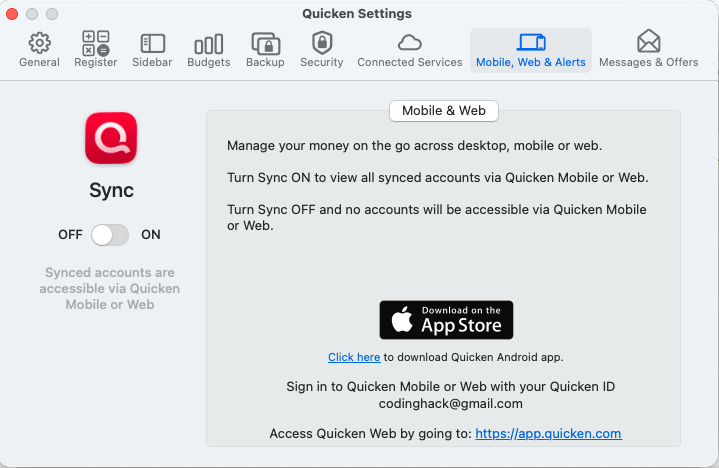Click the codinghack@gmail.com Quicken ID text

click(451, 404)
